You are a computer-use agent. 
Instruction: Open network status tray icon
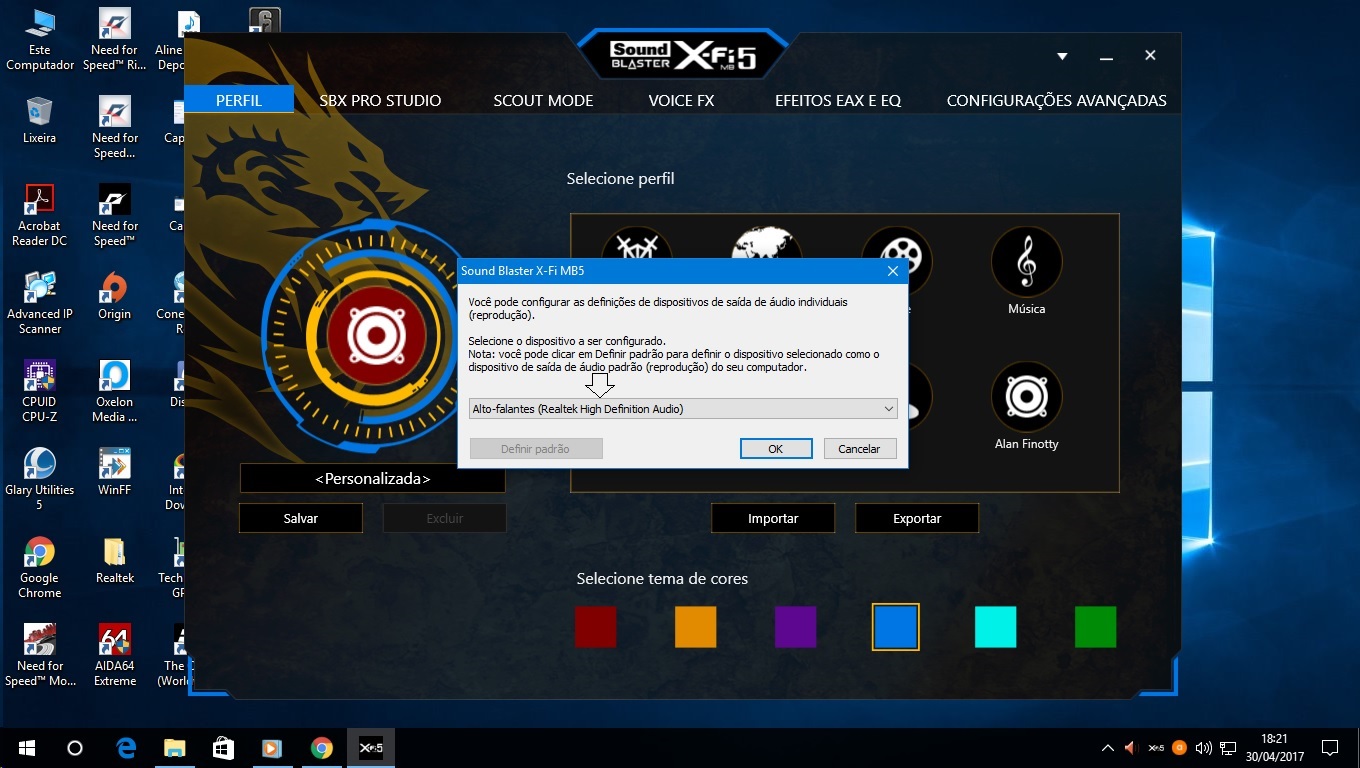(1228, 748)
